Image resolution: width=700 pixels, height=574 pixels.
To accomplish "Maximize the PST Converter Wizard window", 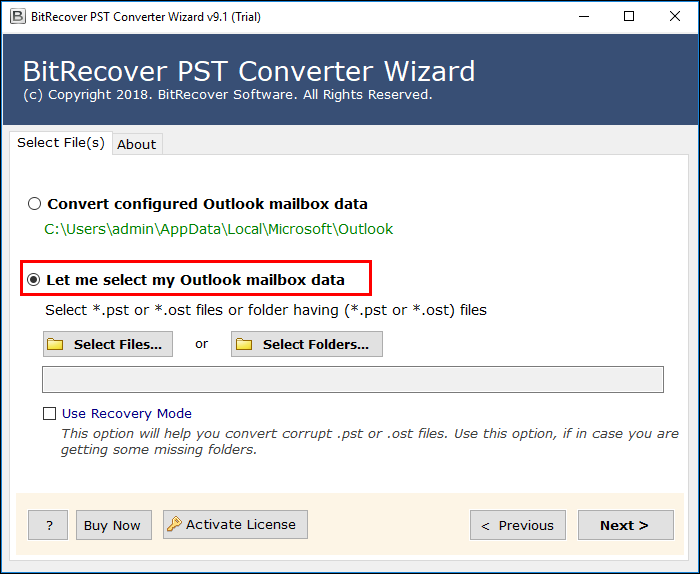I will (x=629, y=17).
